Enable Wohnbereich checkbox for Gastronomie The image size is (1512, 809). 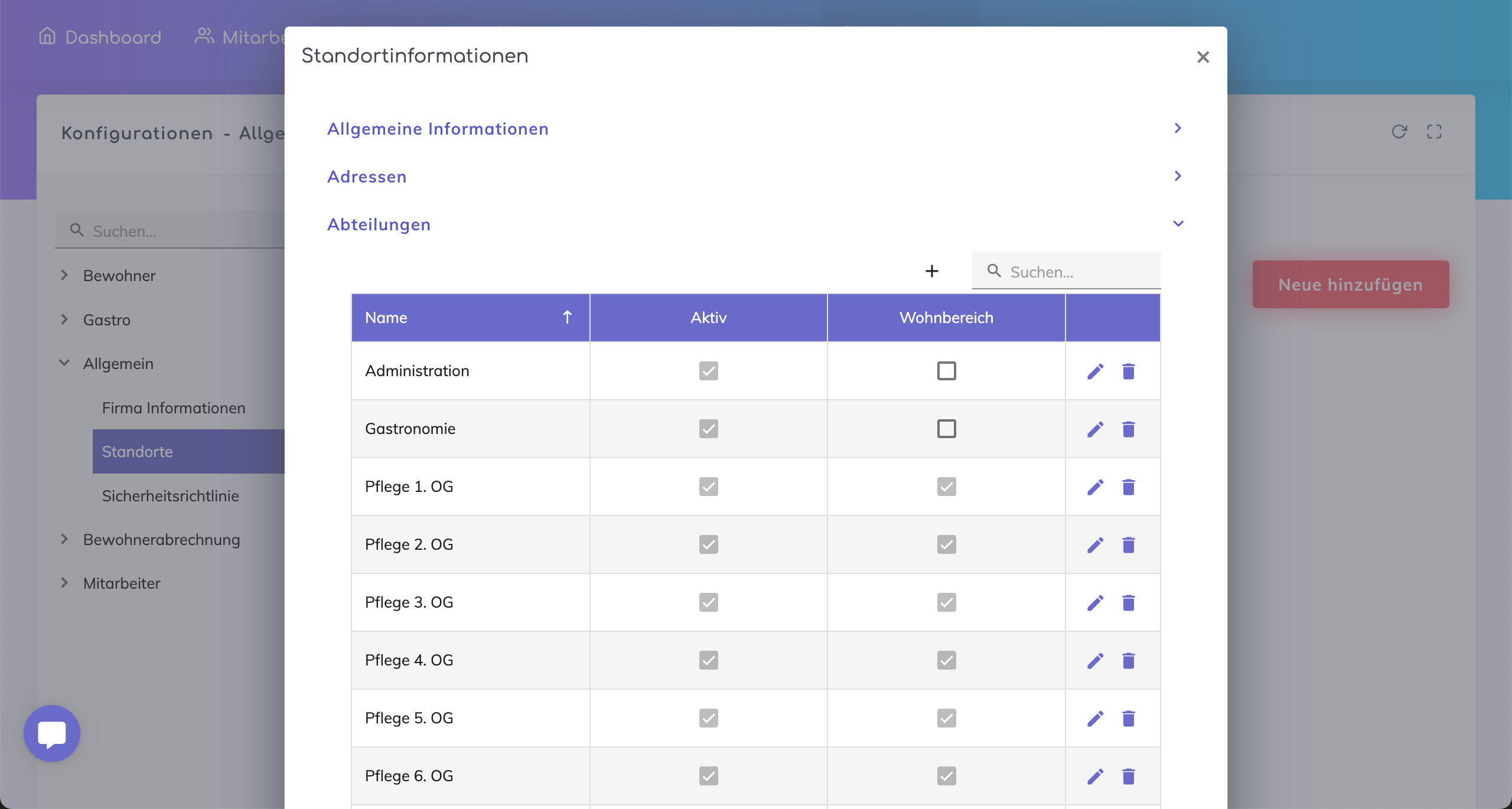tap(946, 429)
